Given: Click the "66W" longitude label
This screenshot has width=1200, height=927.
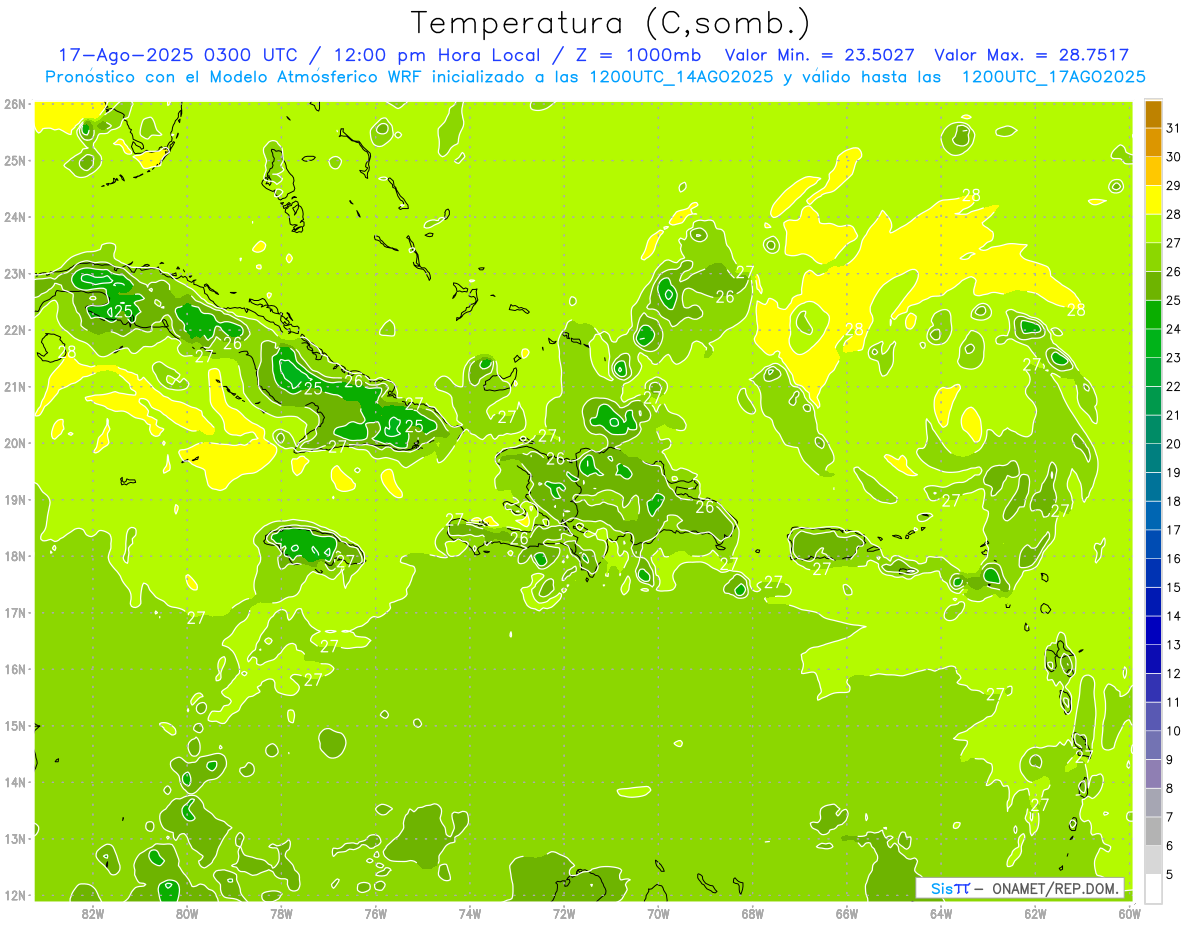Looking at the screenshot, I should click(847, 913).
